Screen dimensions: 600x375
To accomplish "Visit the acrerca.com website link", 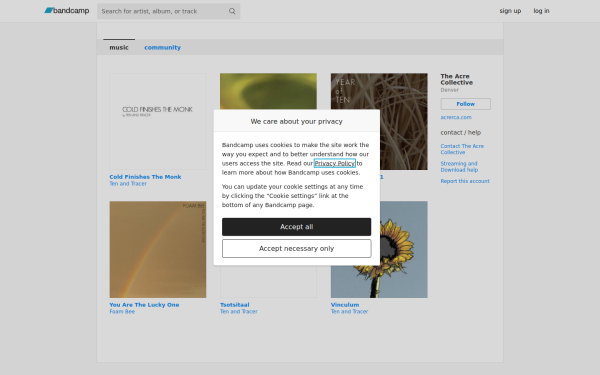I will pyautogui.click(x=456, y=117).
